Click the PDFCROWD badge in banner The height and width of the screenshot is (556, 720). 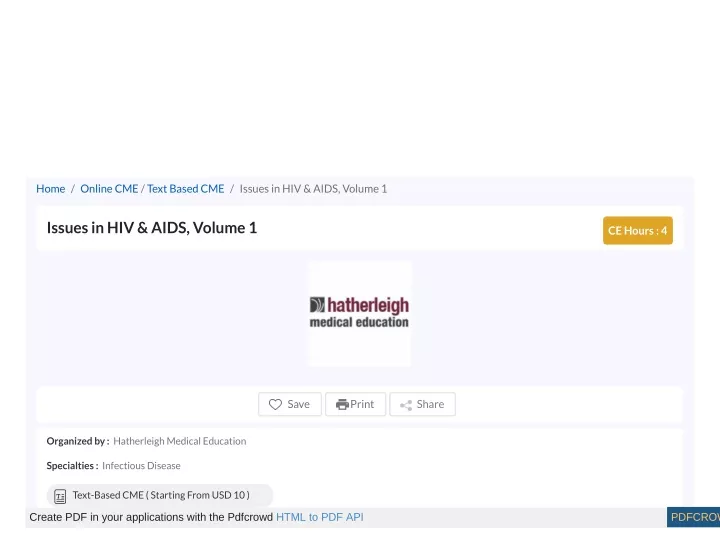(x=693, y=517)
